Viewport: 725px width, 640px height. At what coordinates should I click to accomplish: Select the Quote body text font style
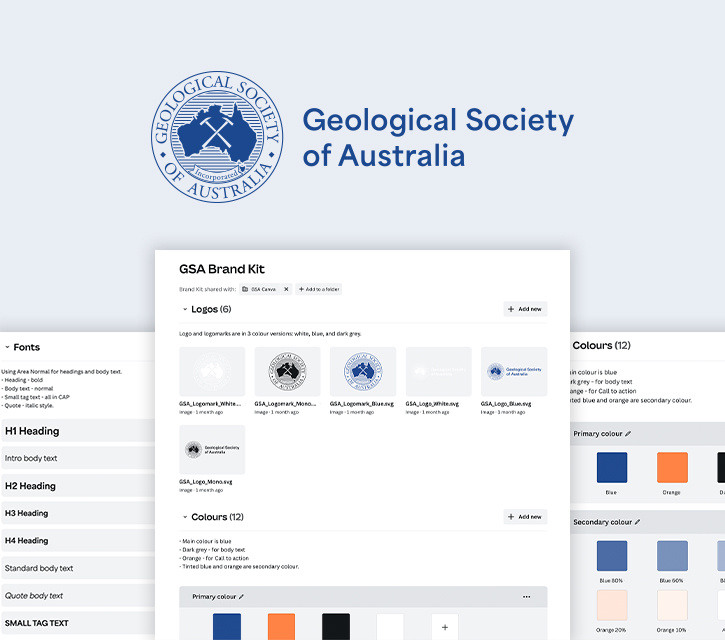coord(78,595)
